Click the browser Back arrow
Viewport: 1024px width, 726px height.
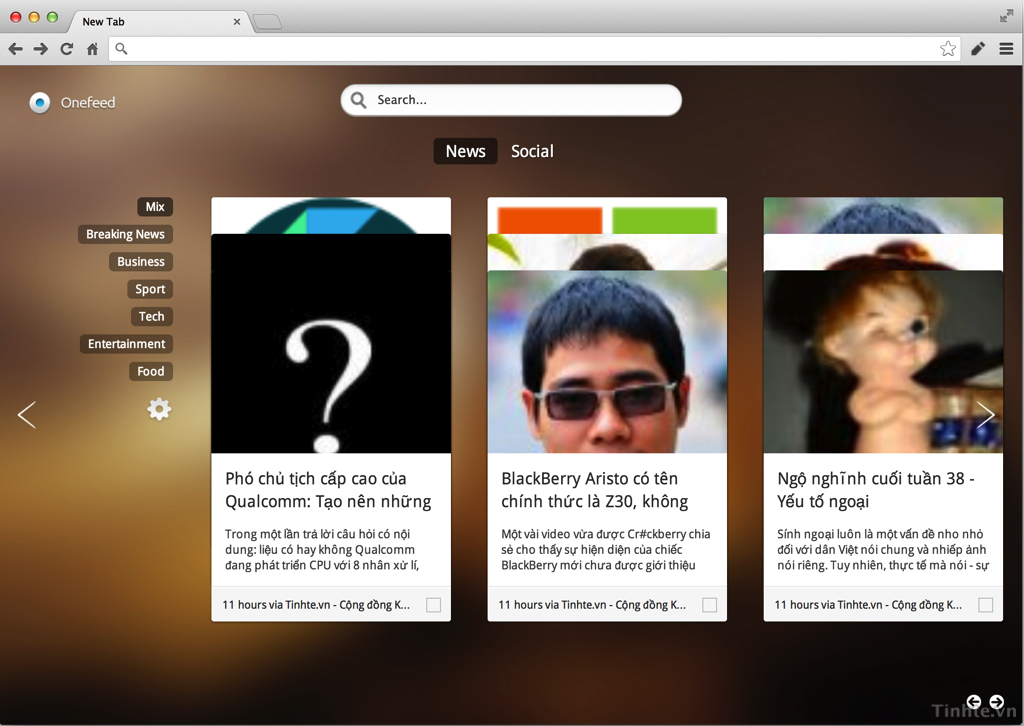pyautogui.click(x=16, y=49)
